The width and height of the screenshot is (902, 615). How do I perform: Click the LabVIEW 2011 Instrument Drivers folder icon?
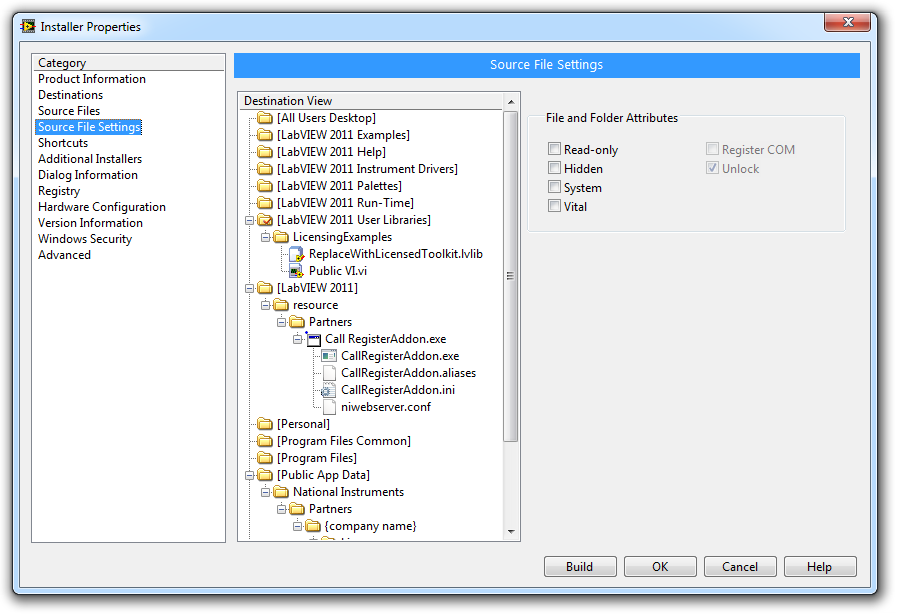(265, 169)
